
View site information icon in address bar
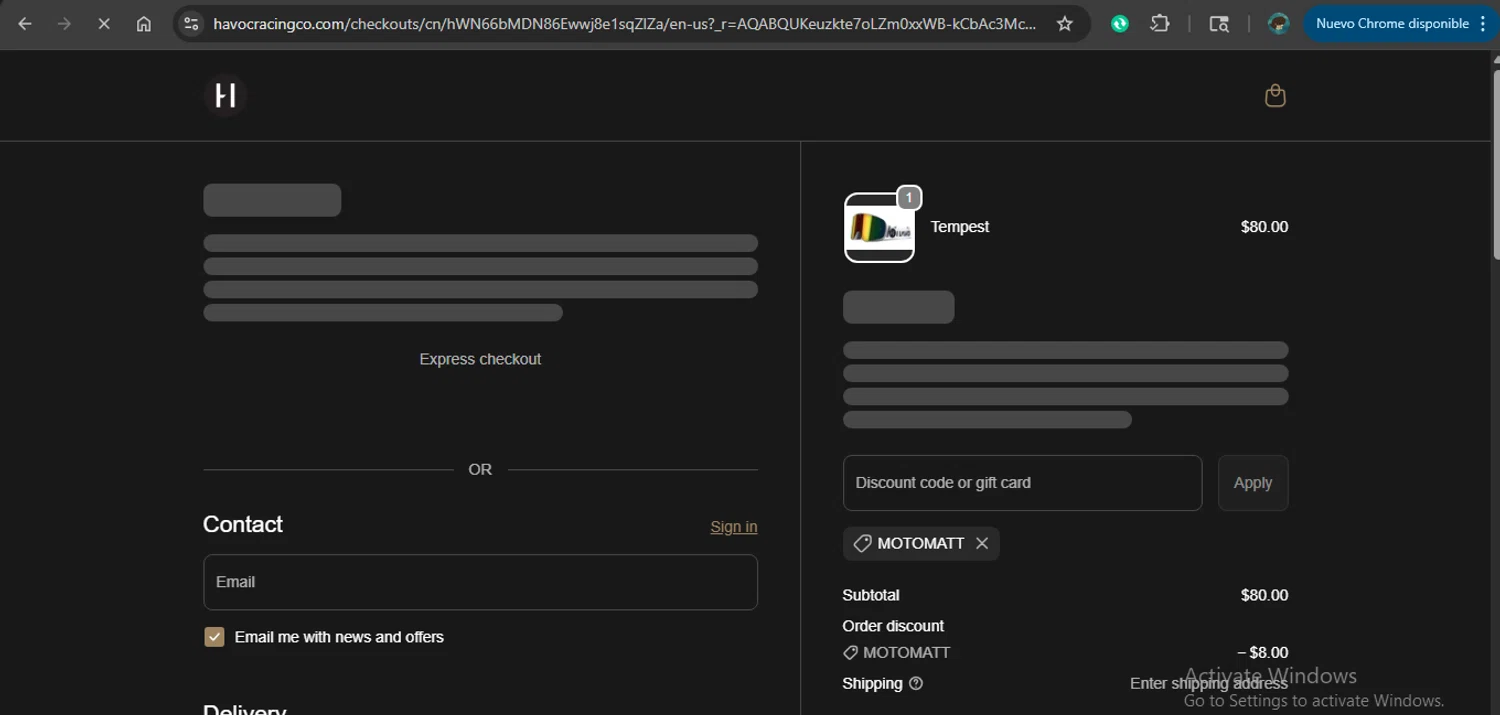pyautogui.click(x=192, y=23)
